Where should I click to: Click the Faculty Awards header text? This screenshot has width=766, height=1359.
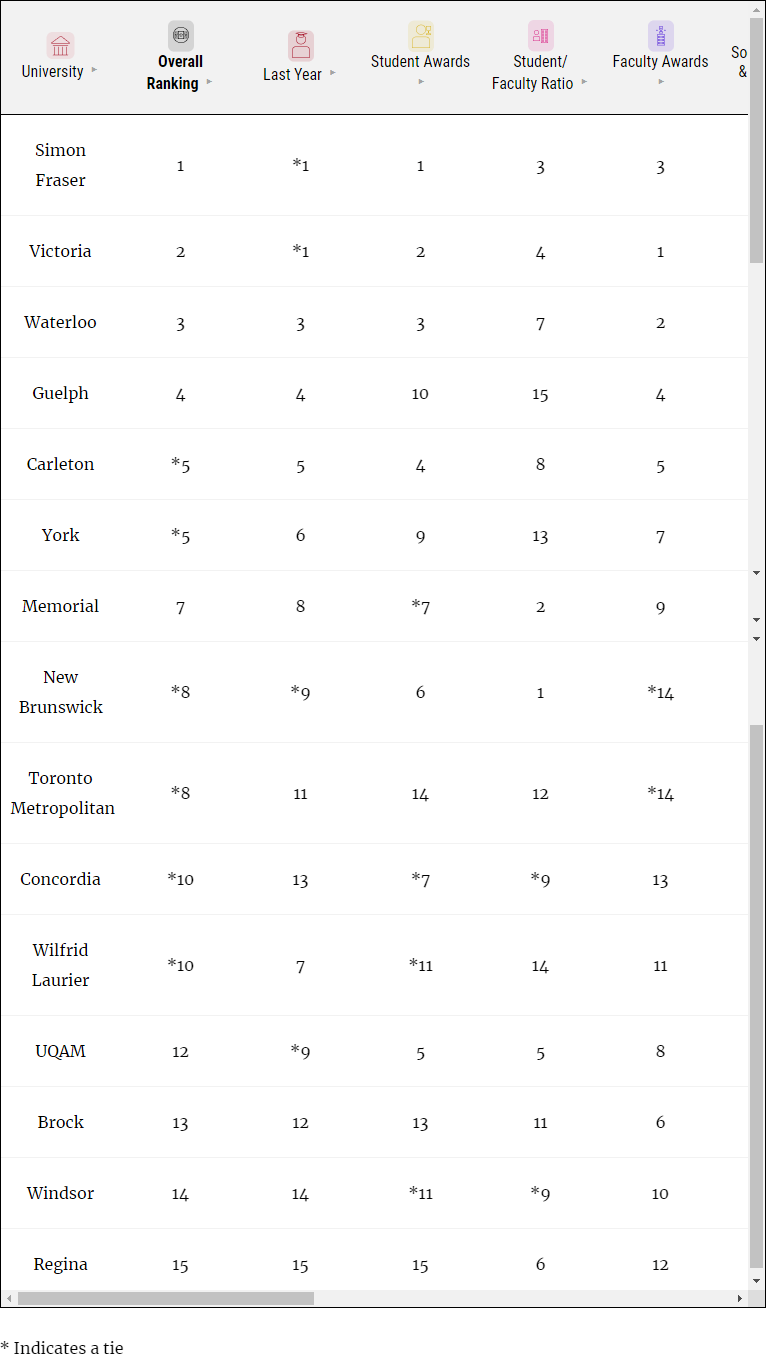pyautogui.click(x=660, y=62)
